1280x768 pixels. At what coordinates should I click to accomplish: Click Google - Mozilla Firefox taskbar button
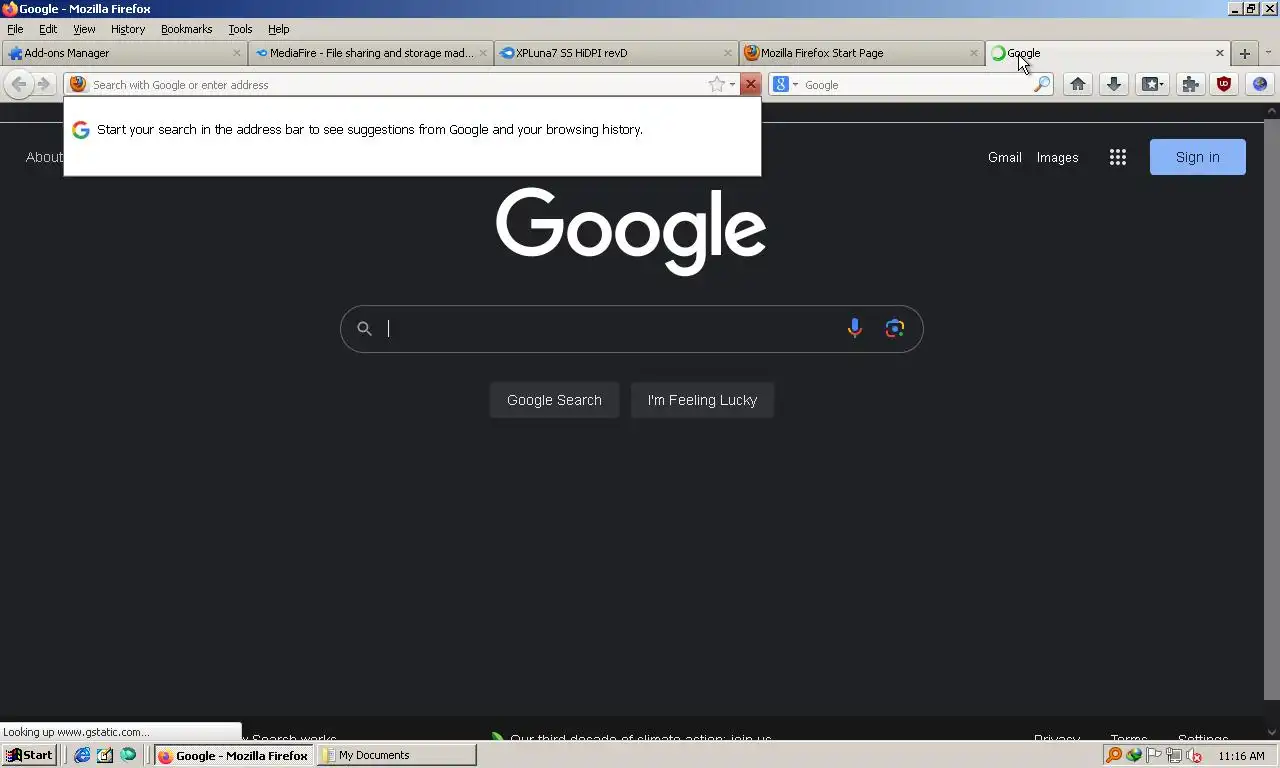point(234,755)
